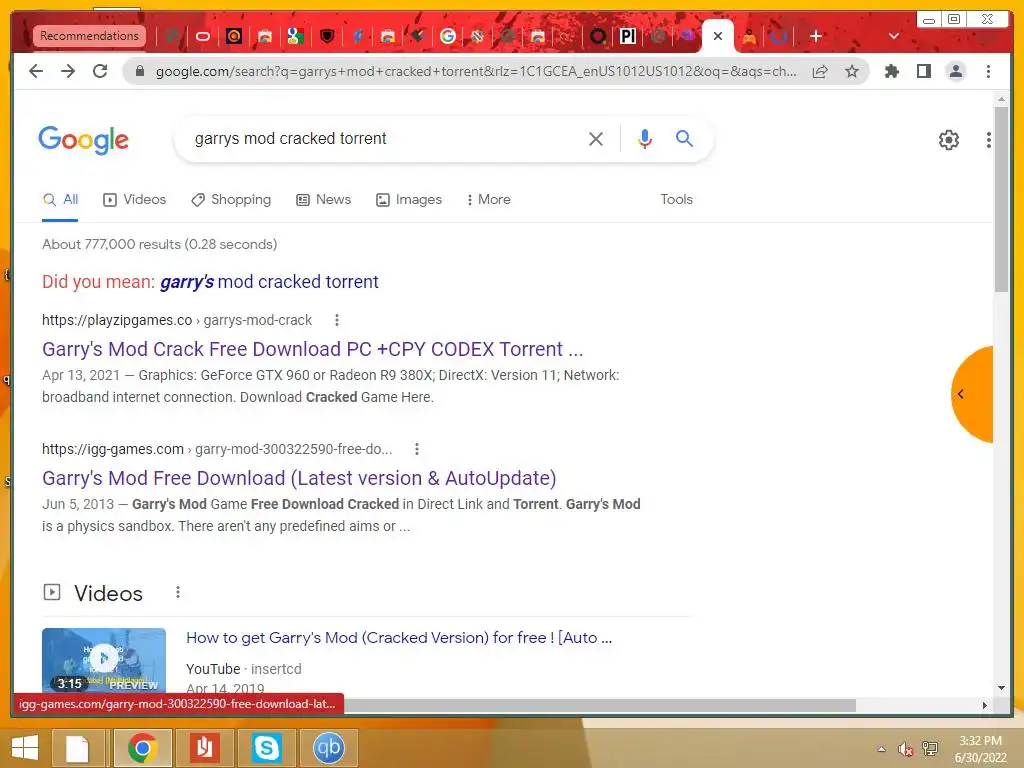Open the How to get Garry's Mod video
1024x768 pixels.
[x=399, y=637]
